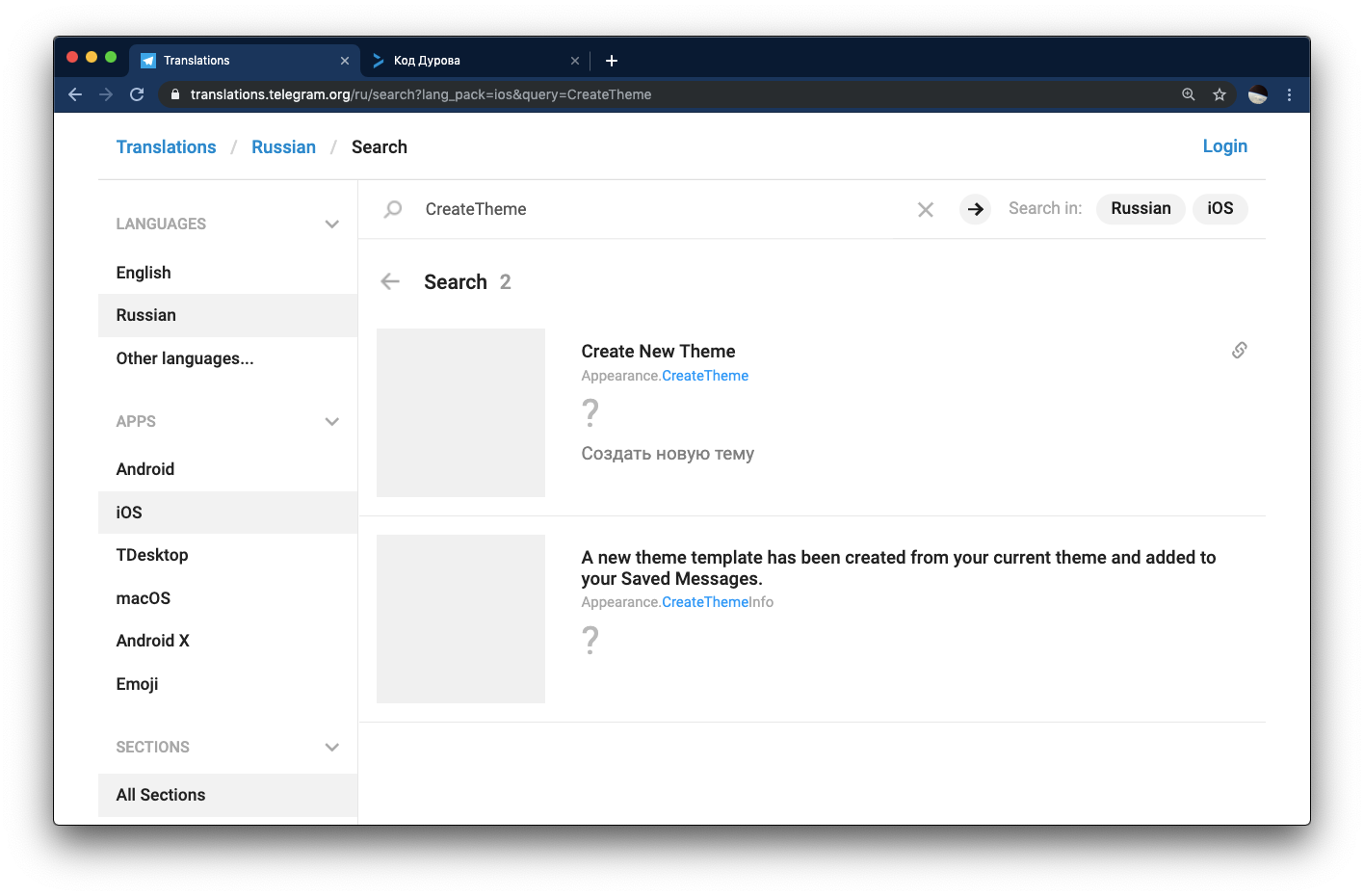1364x896 pixels.
Task: Click the SECTIONS header label
Action: point(152,748)
